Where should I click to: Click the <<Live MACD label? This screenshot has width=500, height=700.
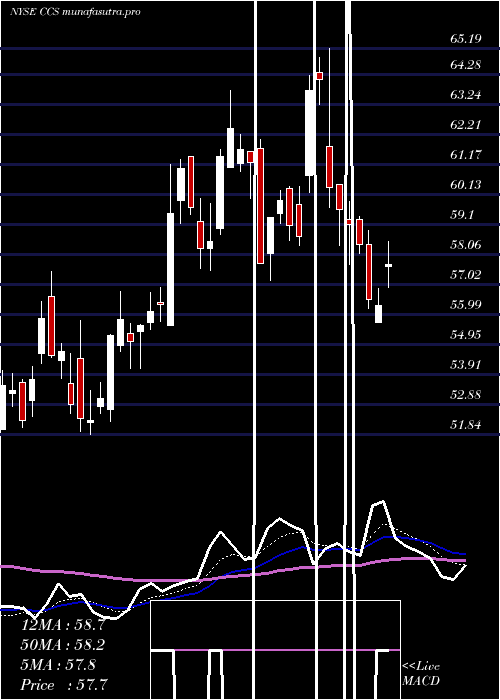coord(421,674)
